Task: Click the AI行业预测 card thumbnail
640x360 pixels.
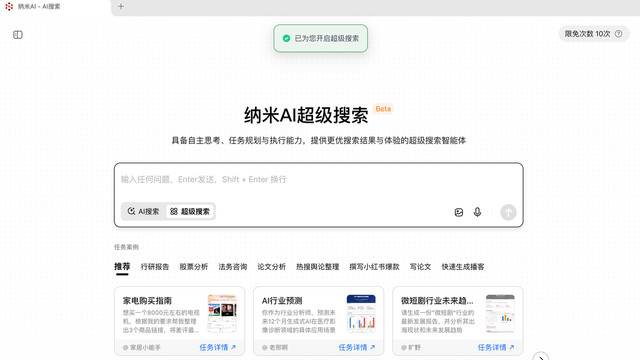Action: (361, 313)
